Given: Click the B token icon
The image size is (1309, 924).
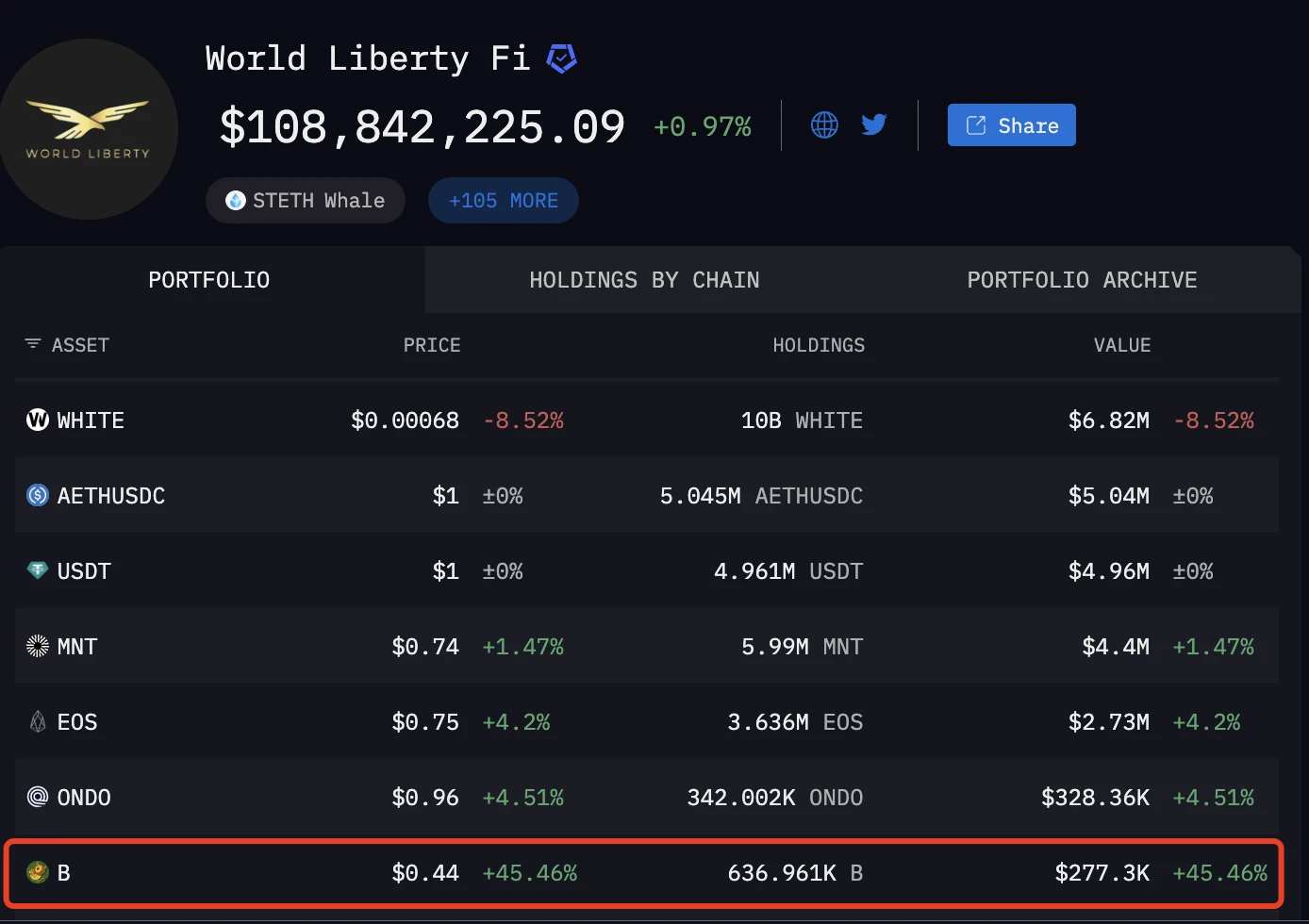Looking at the screenshot, I should click(x=36, y=872).
